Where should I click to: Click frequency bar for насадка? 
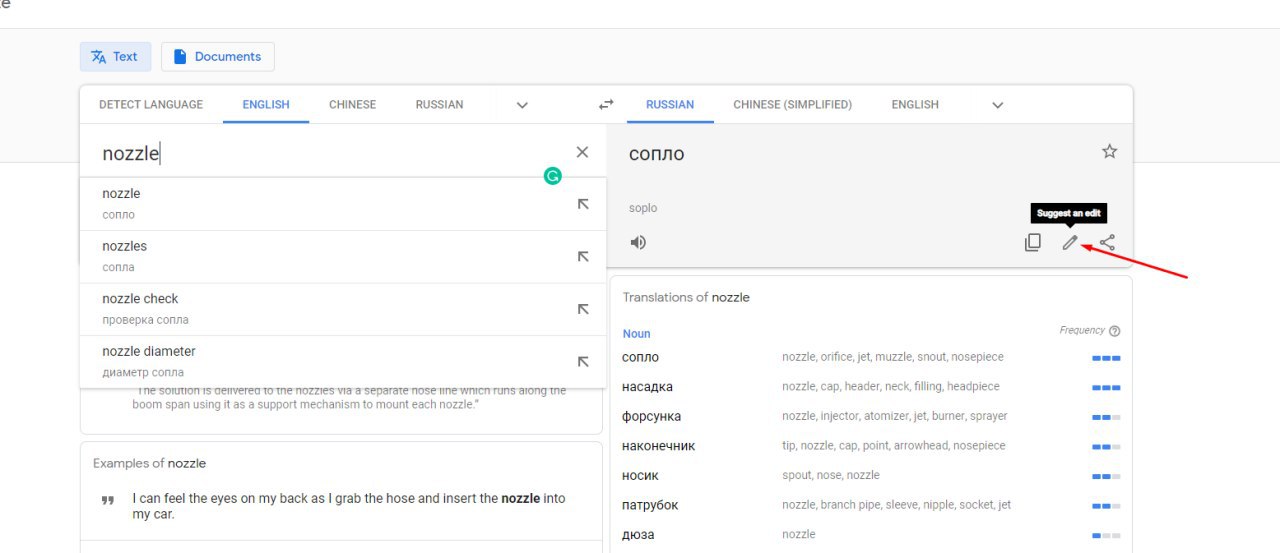(x=1106, y=387)
